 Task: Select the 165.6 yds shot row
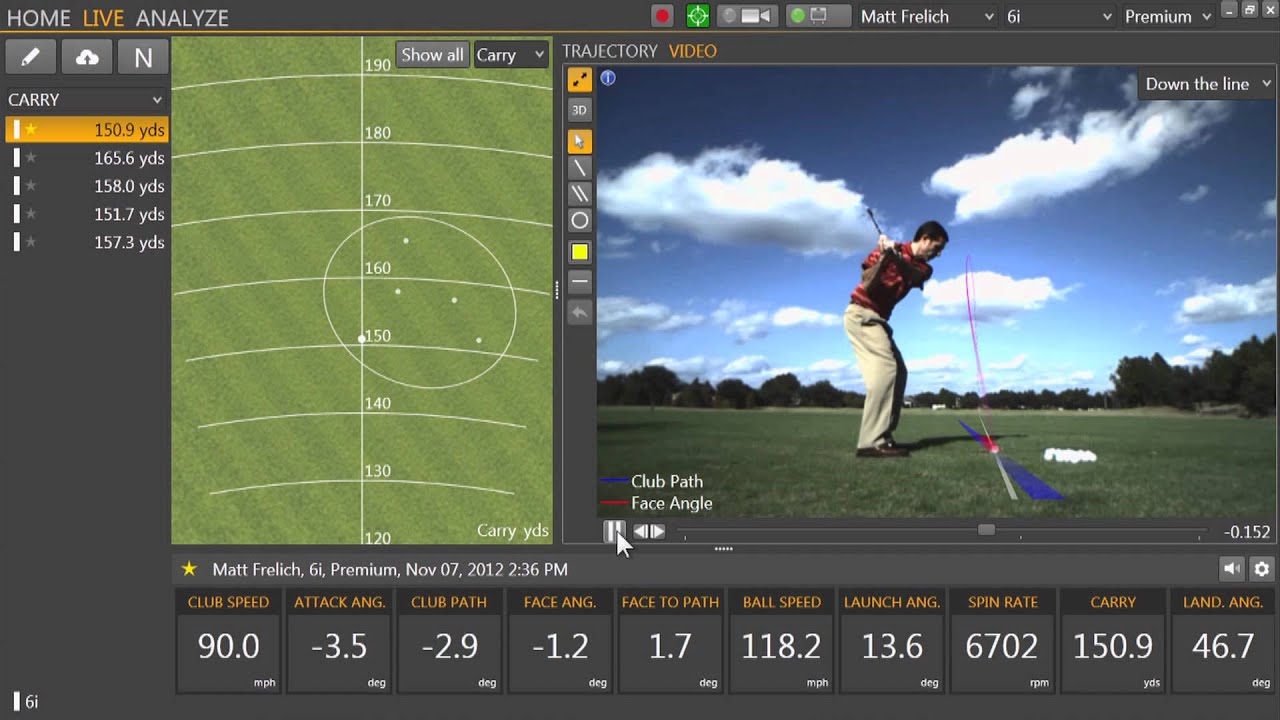click(x=86, y=158)
